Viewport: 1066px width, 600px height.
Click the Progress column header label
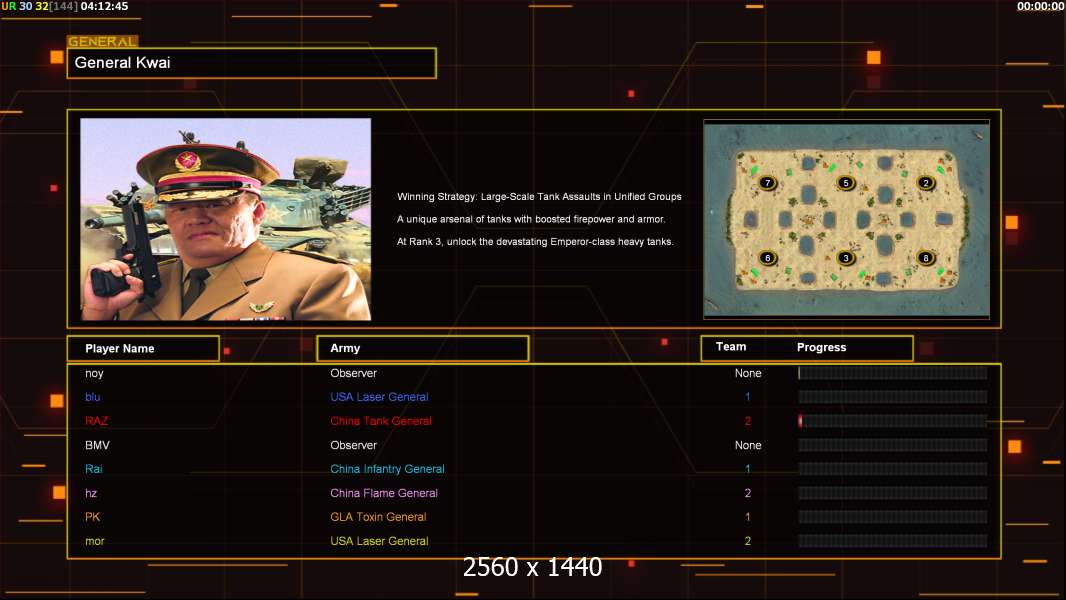point(821,347)
